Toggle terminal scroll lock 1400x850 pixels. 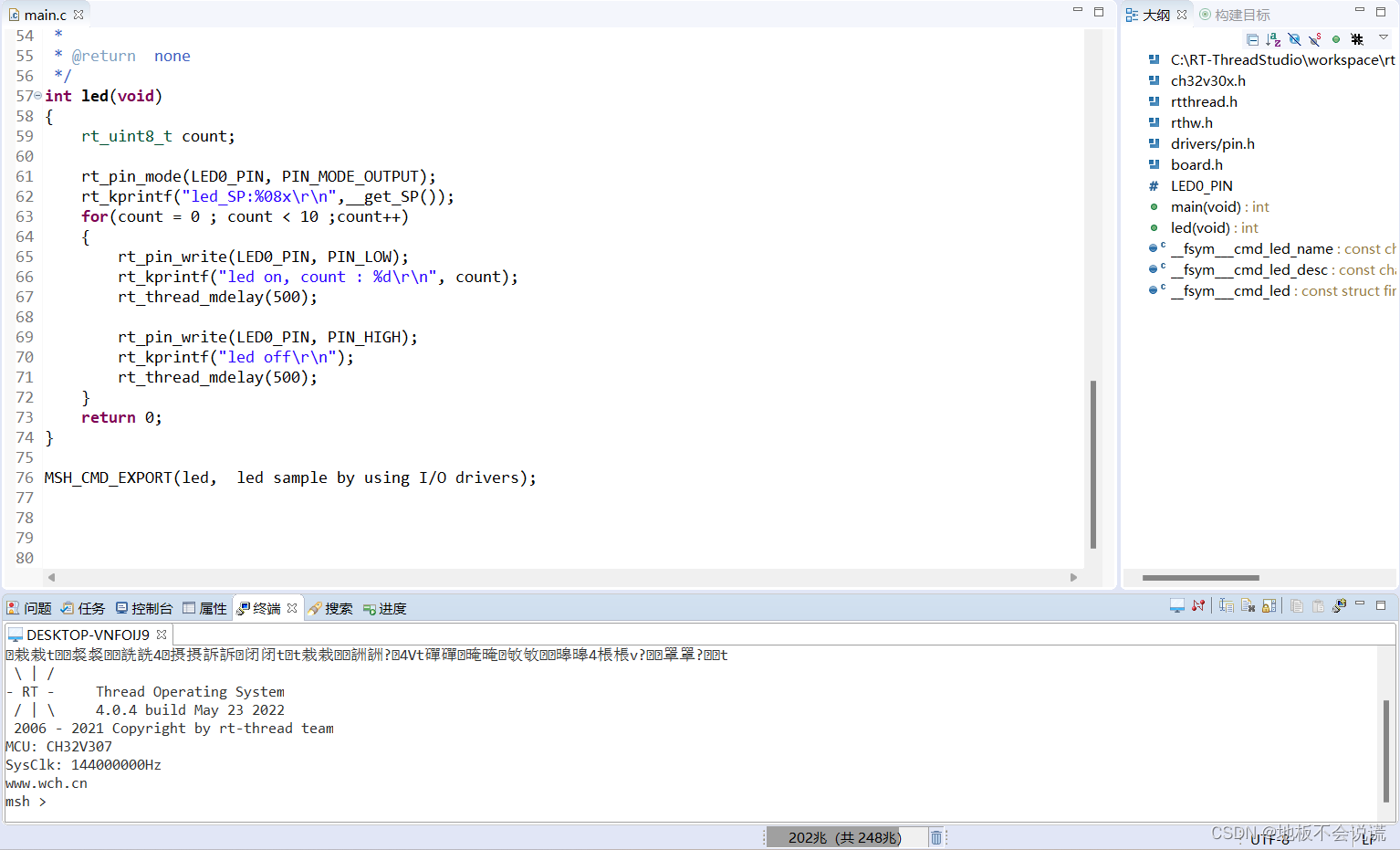[x=1269, y=605]
